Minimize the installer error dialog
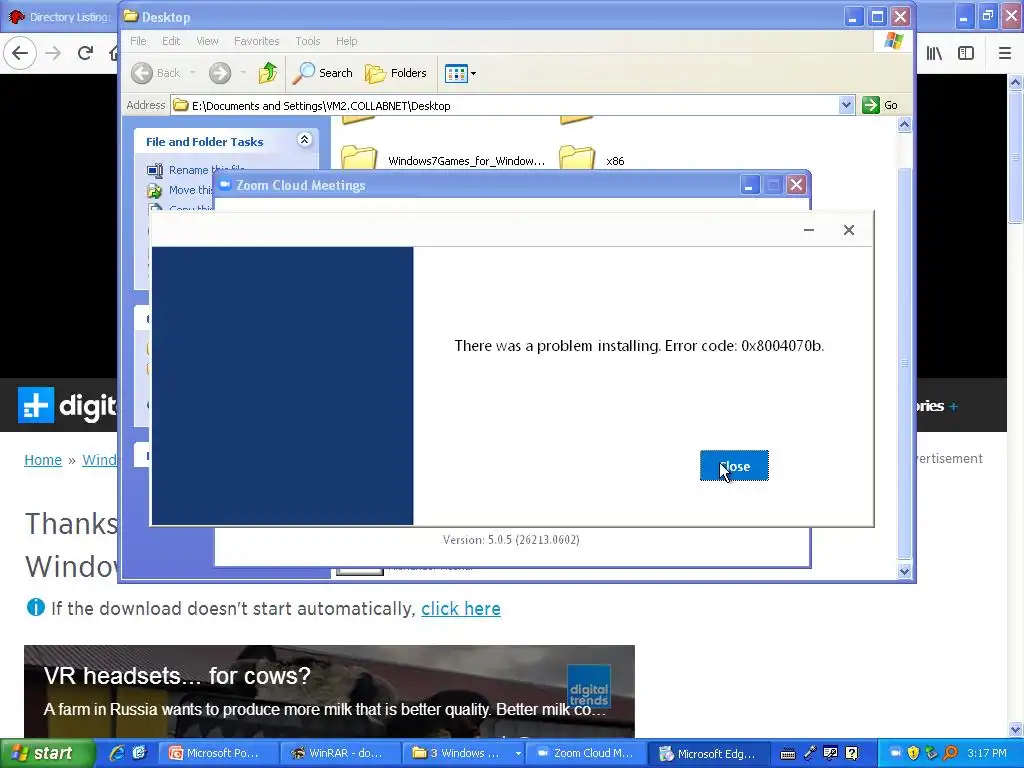The image size is (1024, 768). pyautogui.click(x=808, y=230)
